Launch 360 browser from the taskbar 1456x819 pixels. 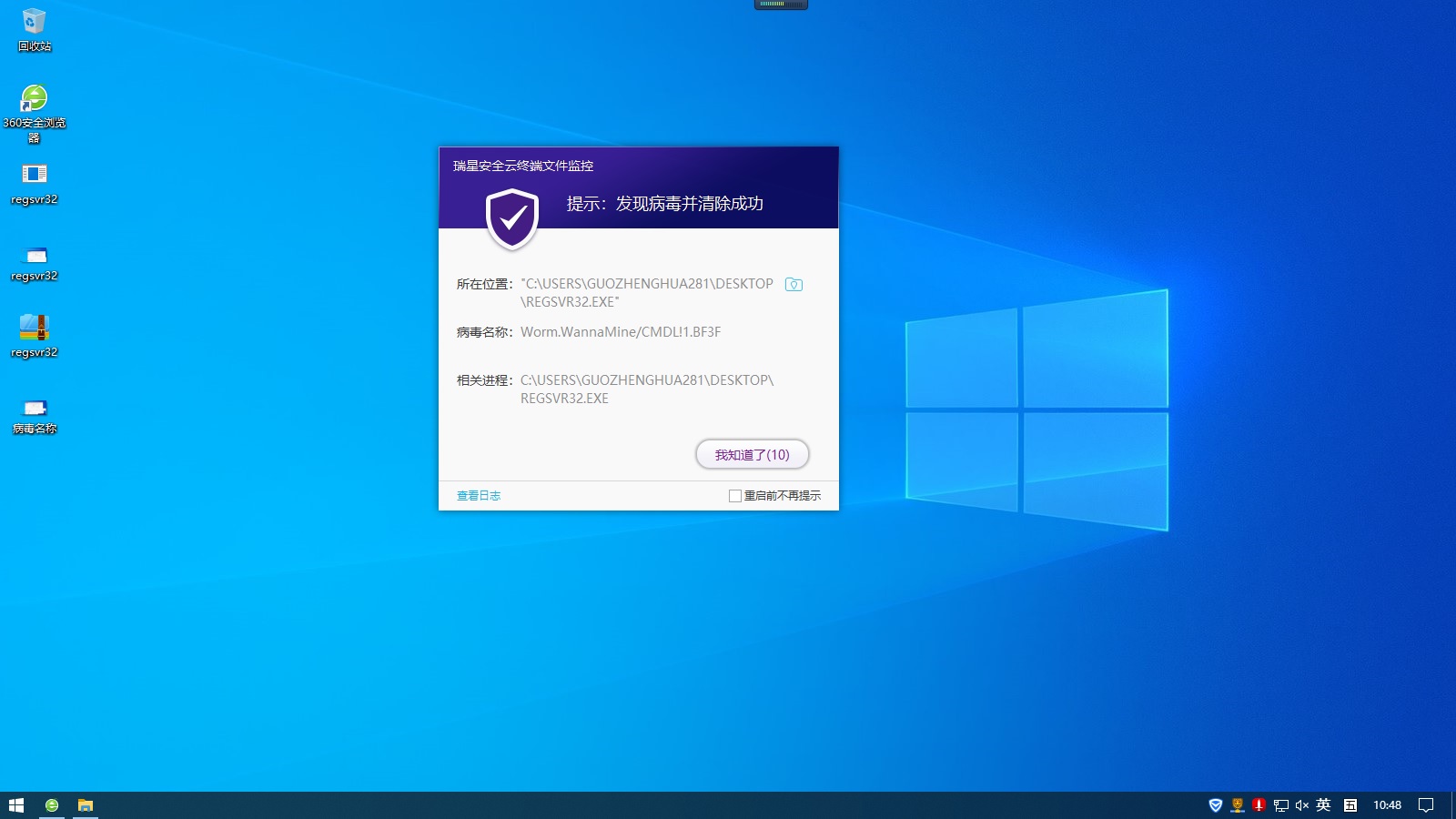[52, 805]
